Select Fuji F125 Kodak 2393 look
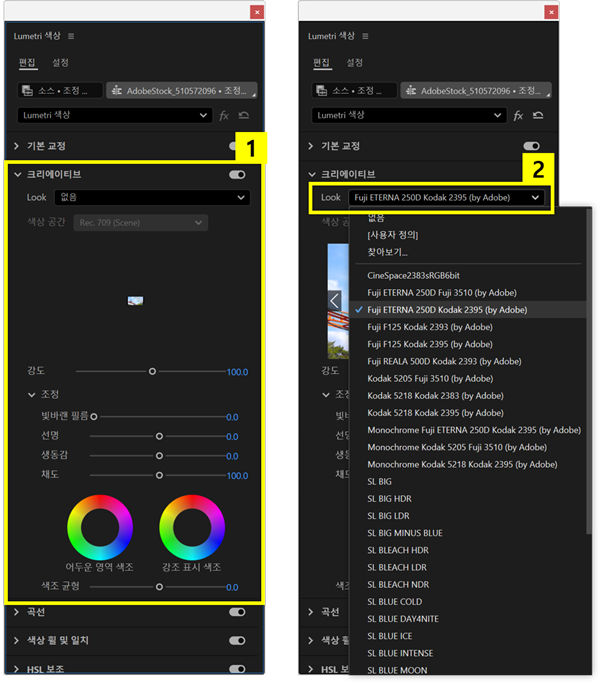600x684 pixels. pos(430,327)
